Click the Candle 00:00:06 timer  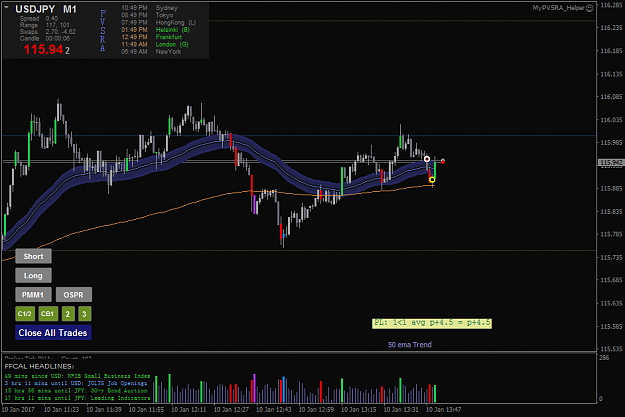pos(45,38)
